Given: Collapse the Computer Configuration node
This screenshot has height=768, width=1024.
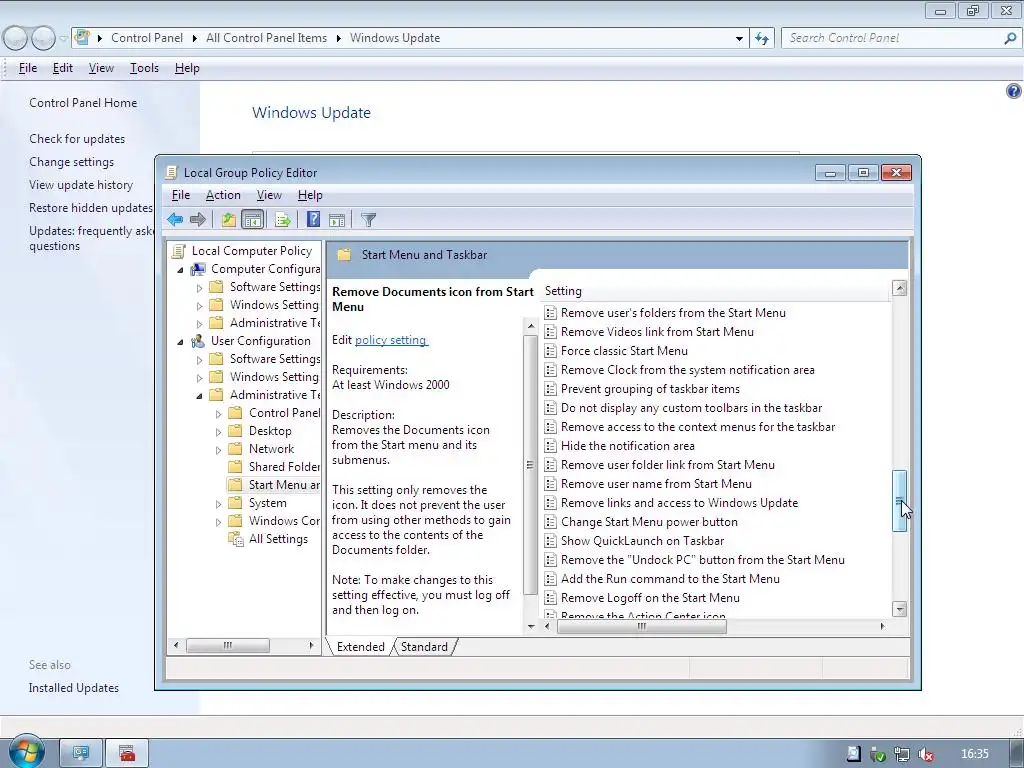Looking at the screenshot, I should tap(181, 270).
